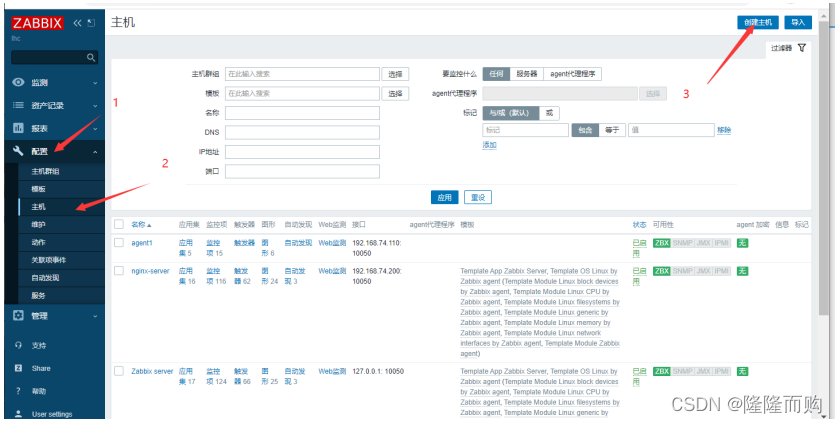Viewport: 837px width, 423px height.
Task: Select 或 tag mode
Action: (x=549, y=113)
